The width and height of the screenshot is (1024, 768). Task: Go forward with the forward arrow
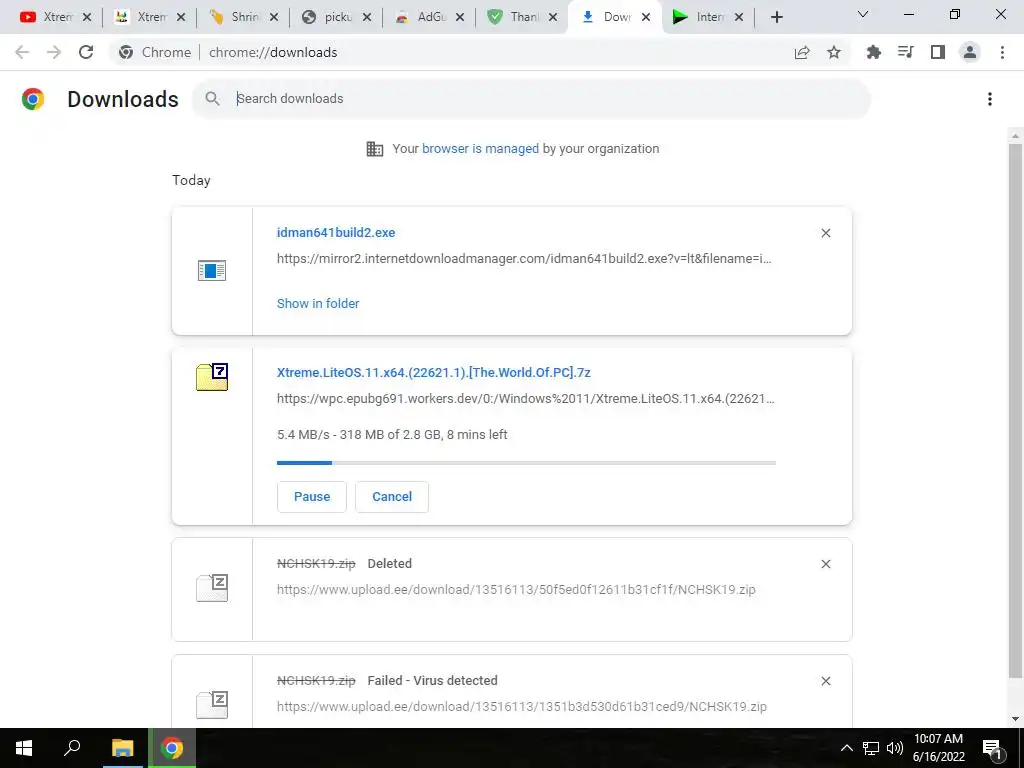54,52
